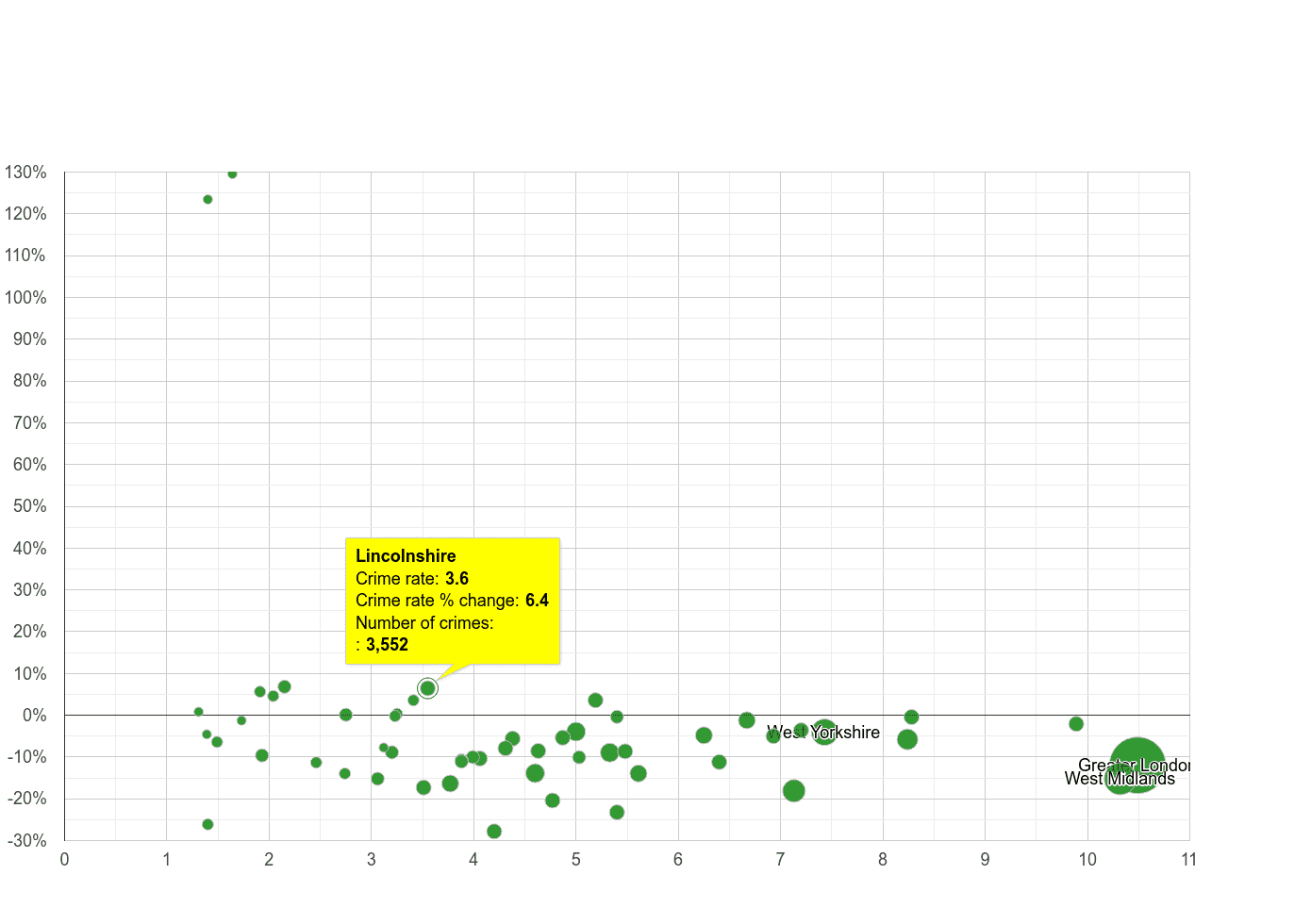The height and width of the screenshot is (924, 1311).
Task: Click the x-axis label 11
Action: [x=1188, y=860]
